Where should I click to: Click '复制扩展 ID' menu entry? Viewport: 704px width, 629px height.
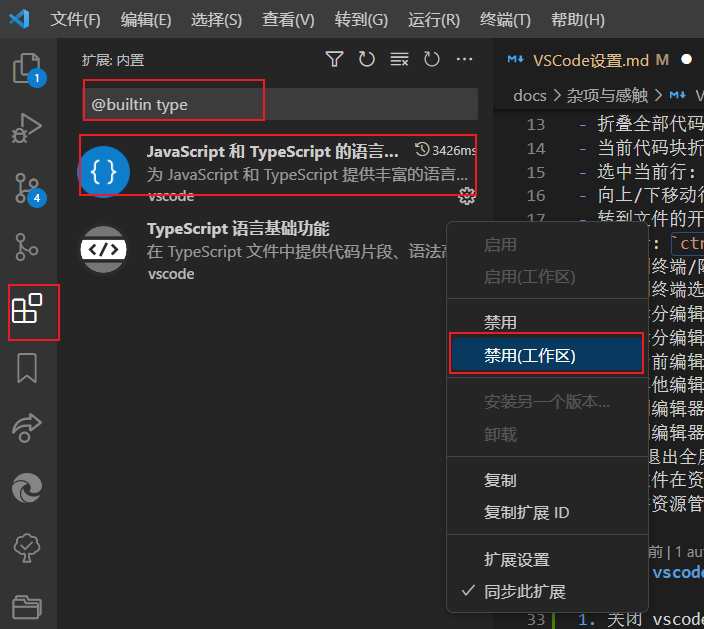click(526, 513)
